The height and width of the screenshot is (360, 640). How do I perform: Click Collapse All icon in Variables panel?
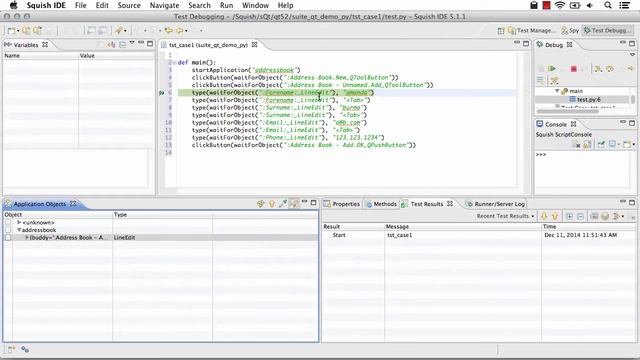[122, 44]
